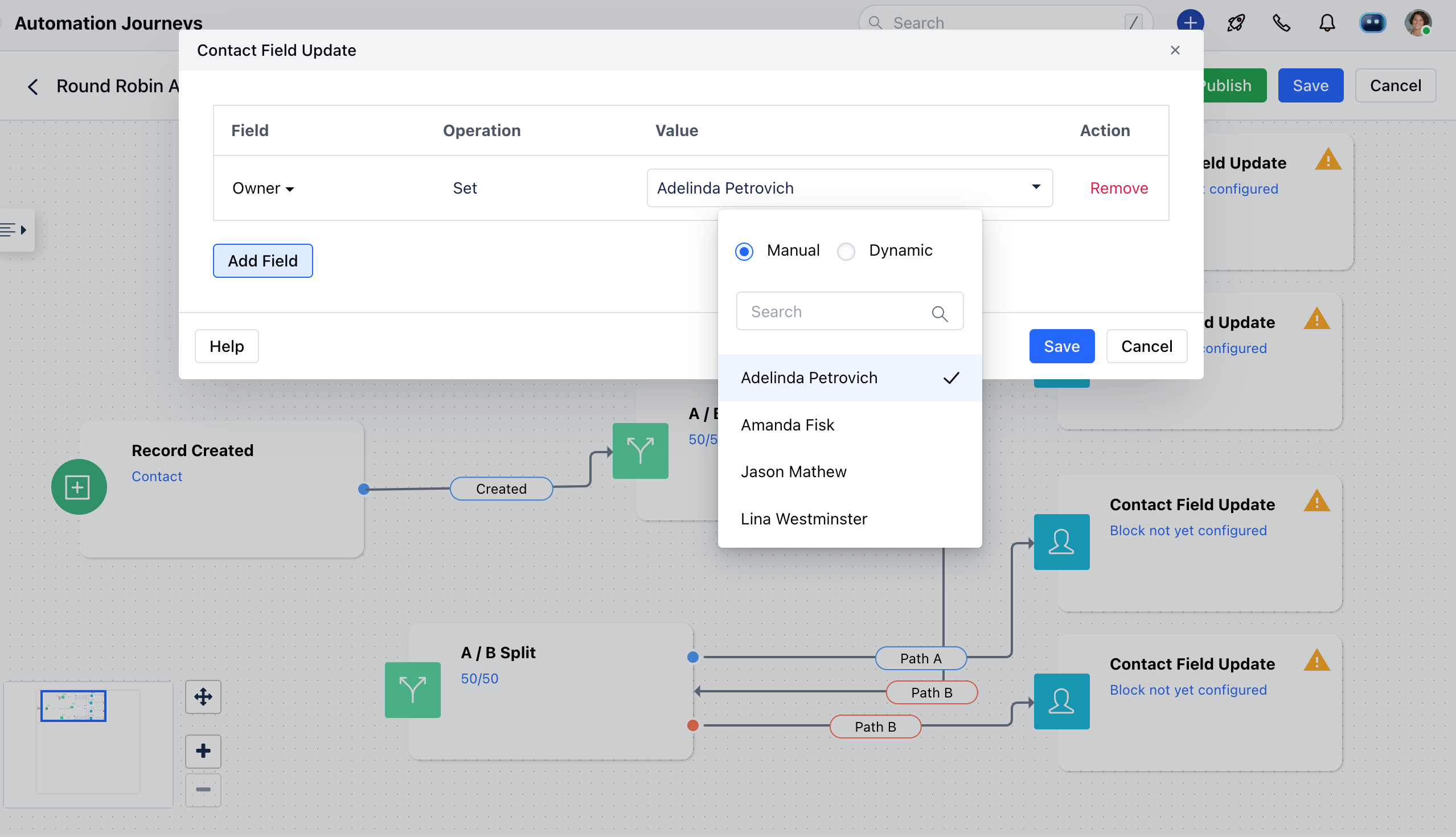Click the canvas pan move tool
1456x837 pixels.
click(203, 697)
